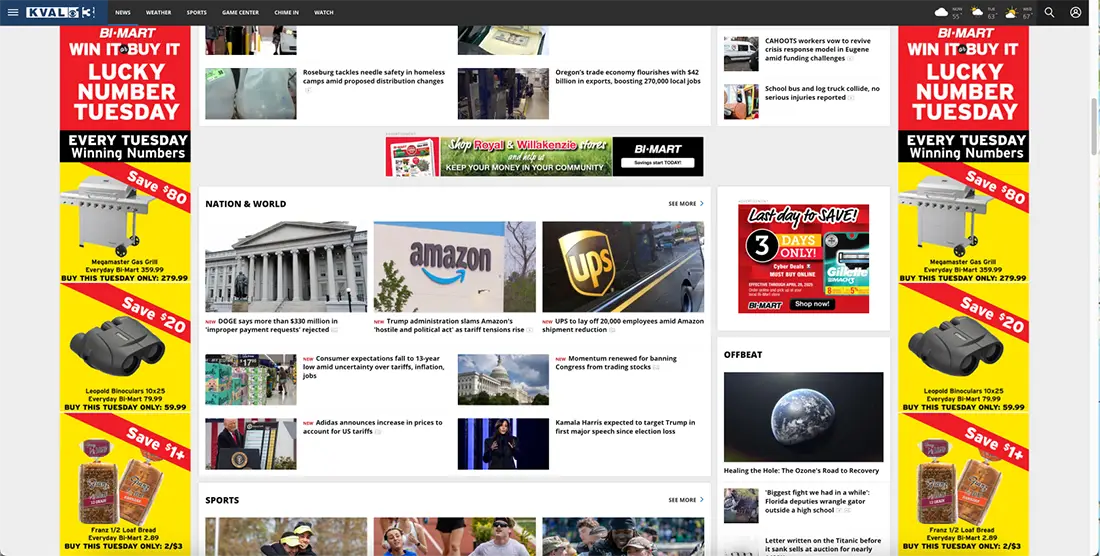Screen dimensions: 1100x556
Task: Click the page vertical scrollbar thumb
Action: click(x=1093, y=126)
